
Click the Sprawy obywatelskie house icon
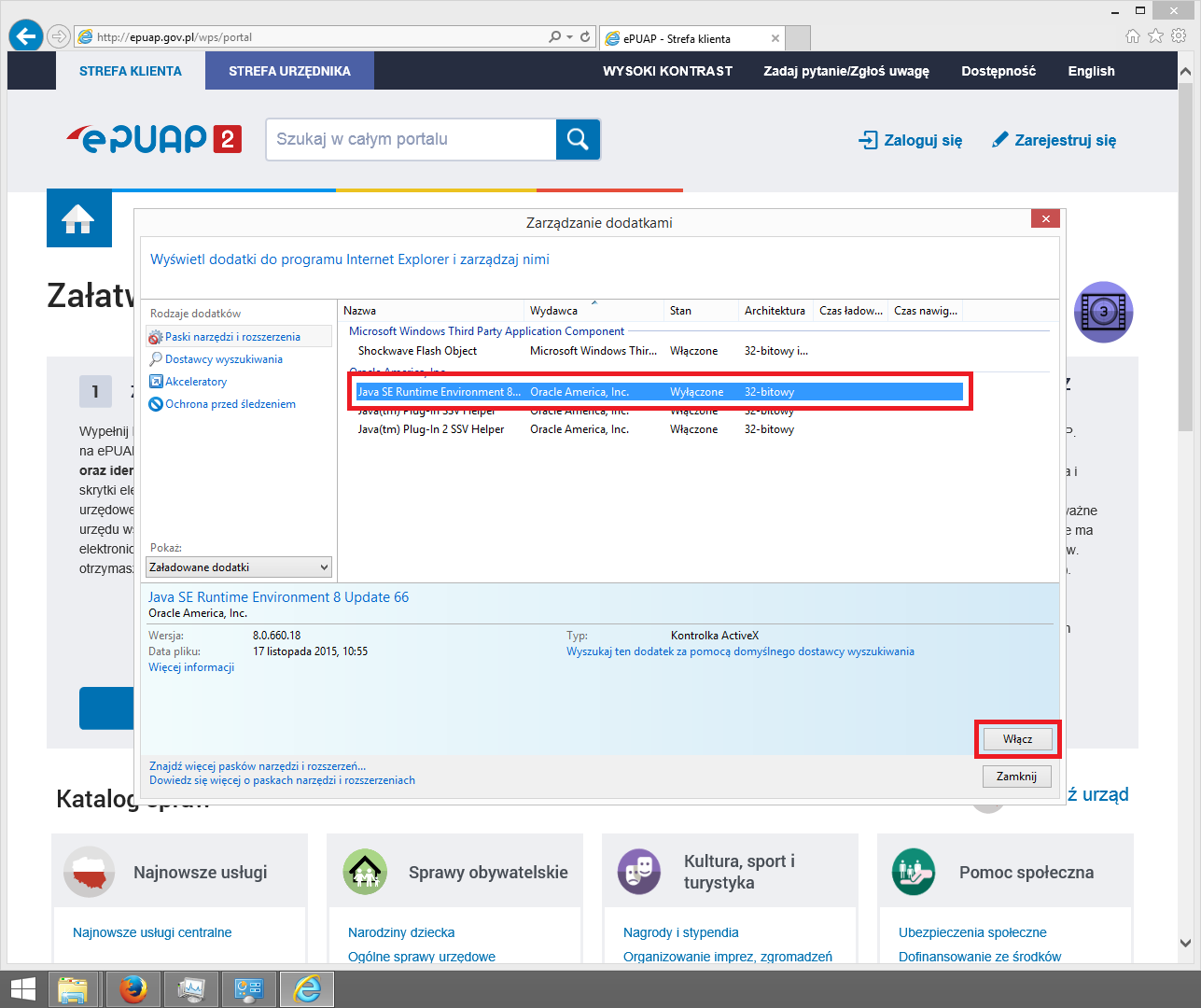365,872
